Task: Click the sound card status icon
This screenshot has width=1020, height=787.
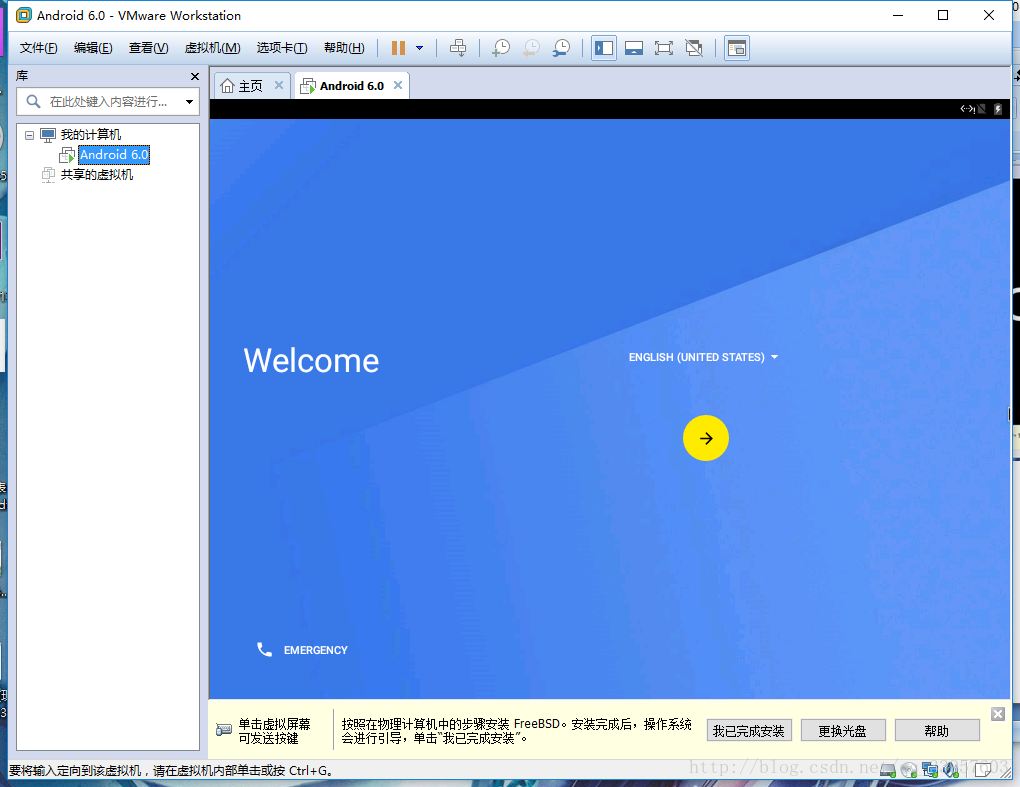Action: click(951, 770)
